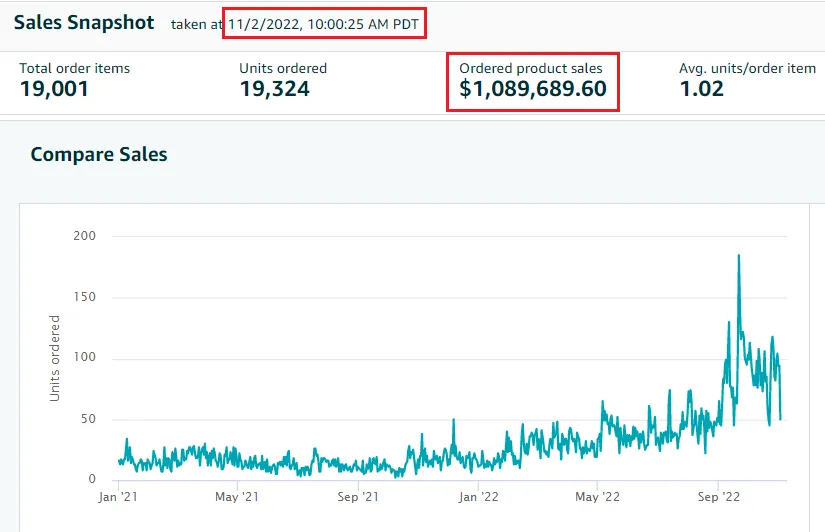Click the May '22 x-axis label
This screenshot has width=825, height=532.
[x=597, y=497]
